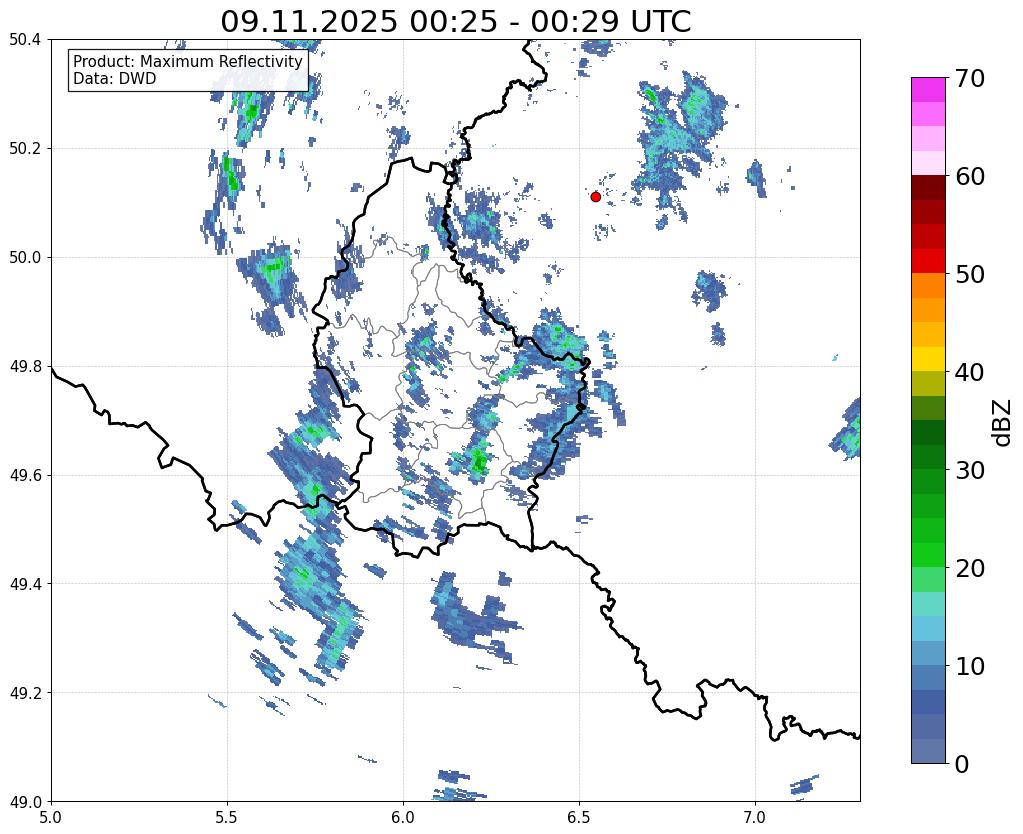
Task: Click latitude axis label 50.2
Action: point(25,149)
